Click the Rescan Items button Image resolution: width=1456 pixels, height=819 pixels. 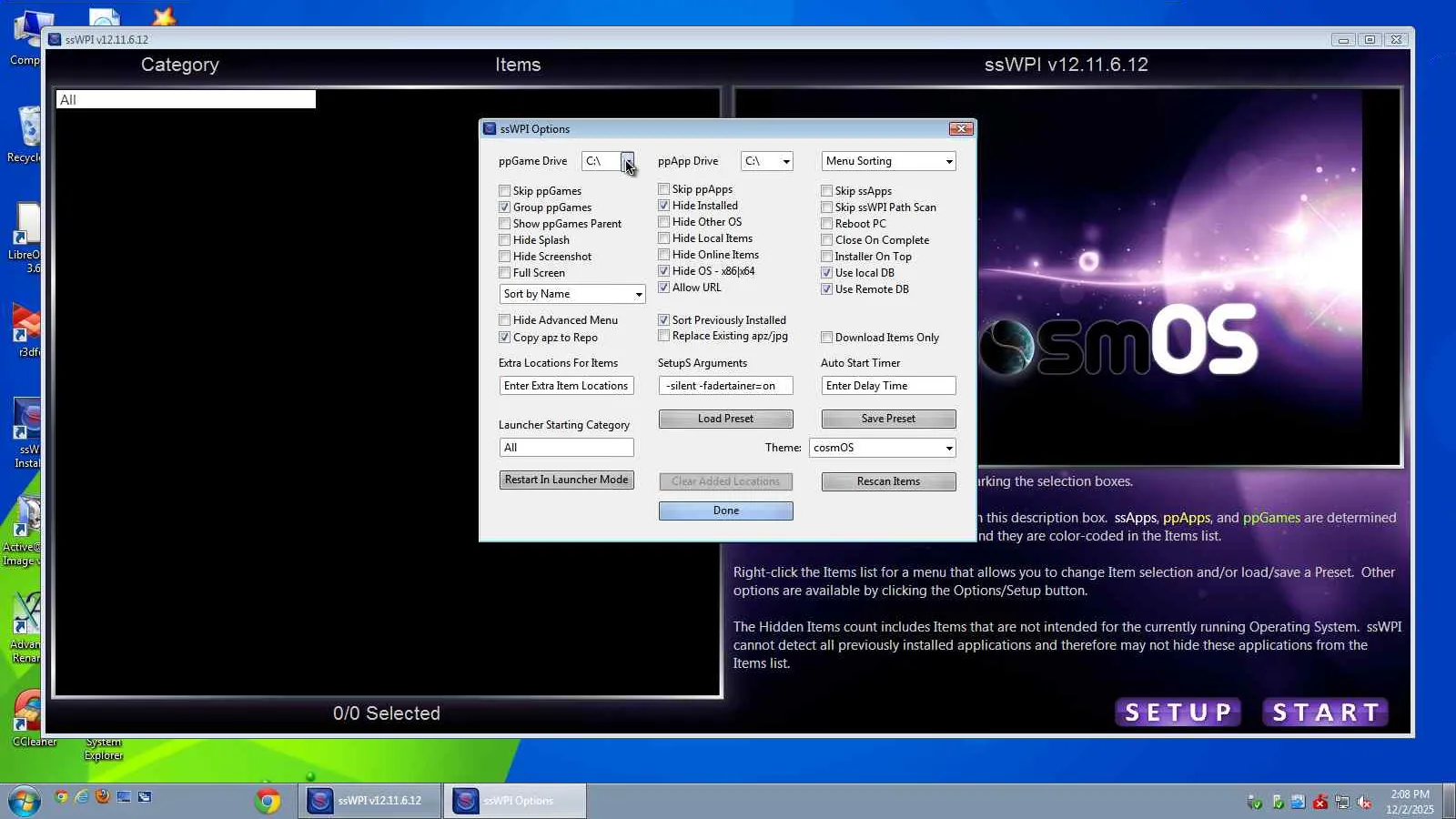tap(888, 481)
